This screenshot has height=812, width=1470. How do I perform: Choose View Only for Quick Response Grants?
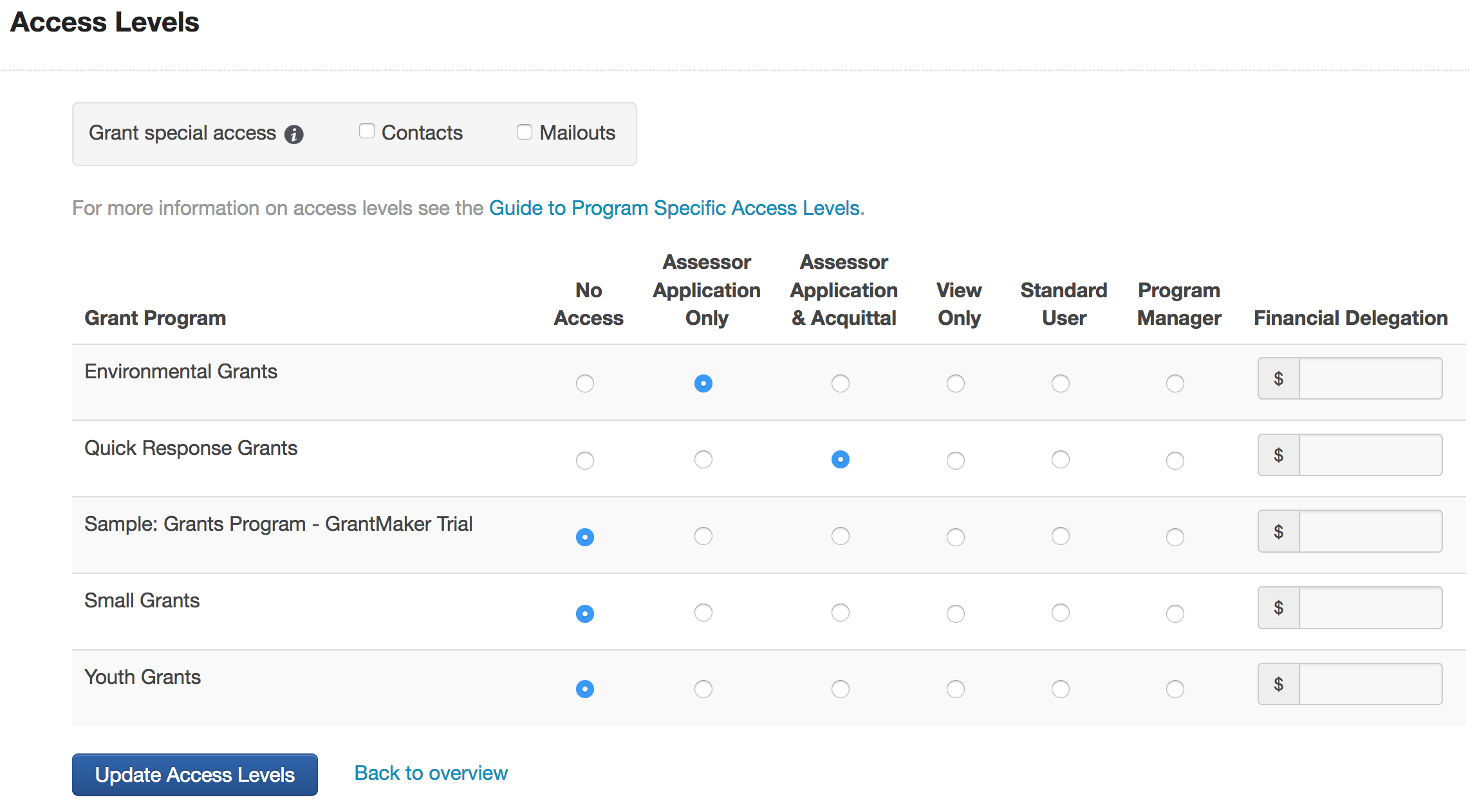pos(956,460)
